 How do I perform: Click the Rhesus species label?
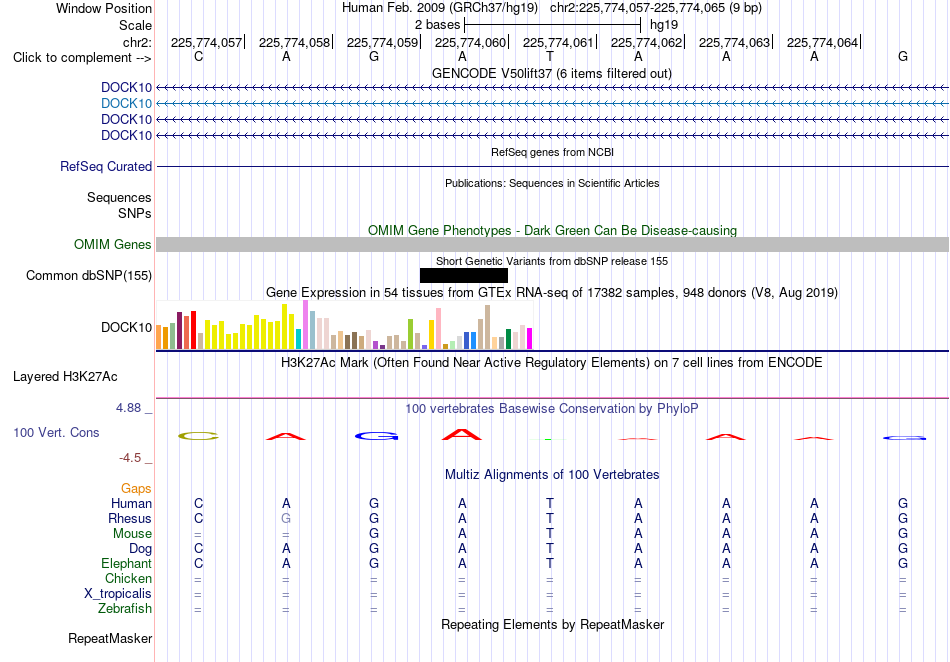click(x=130, y=519)
